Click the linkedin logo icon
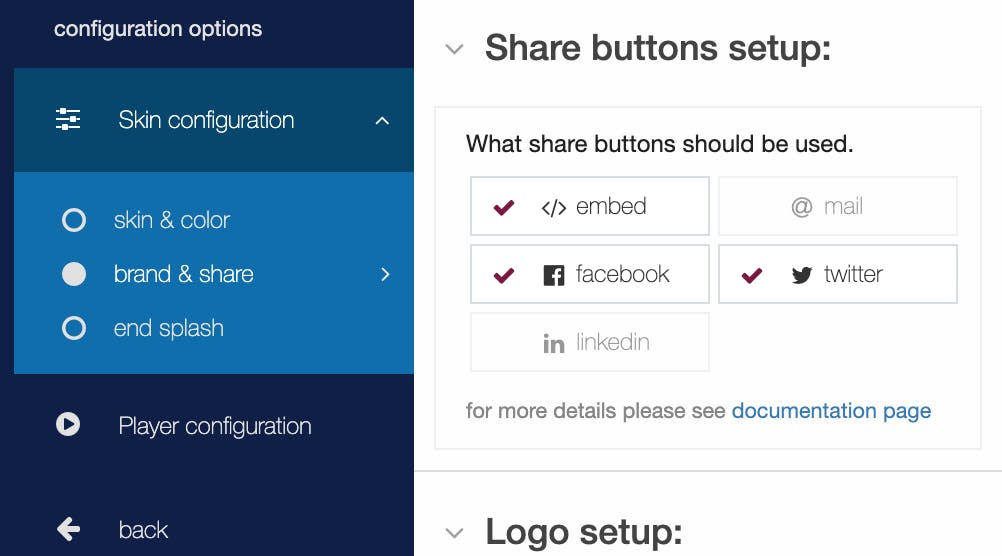1002x556 pixels. (x=553, y=343)
